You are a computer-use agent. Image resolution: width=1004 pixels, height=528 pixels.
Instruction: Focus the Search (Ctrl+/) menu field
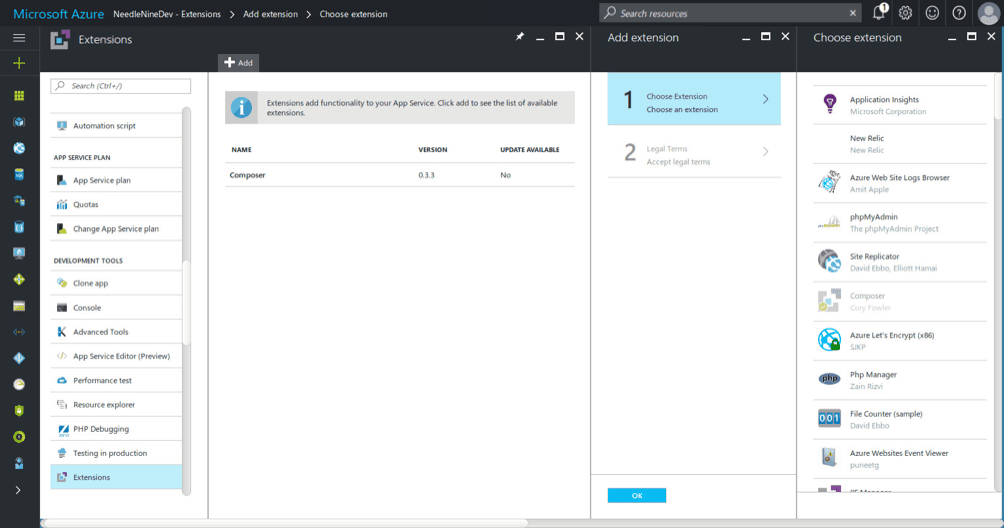(x=120, y=86)
